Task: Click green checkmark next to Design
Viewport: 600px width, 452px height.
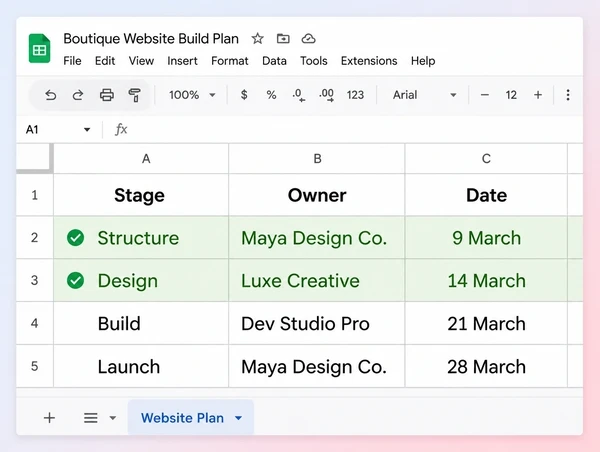Action: [75, 281]
